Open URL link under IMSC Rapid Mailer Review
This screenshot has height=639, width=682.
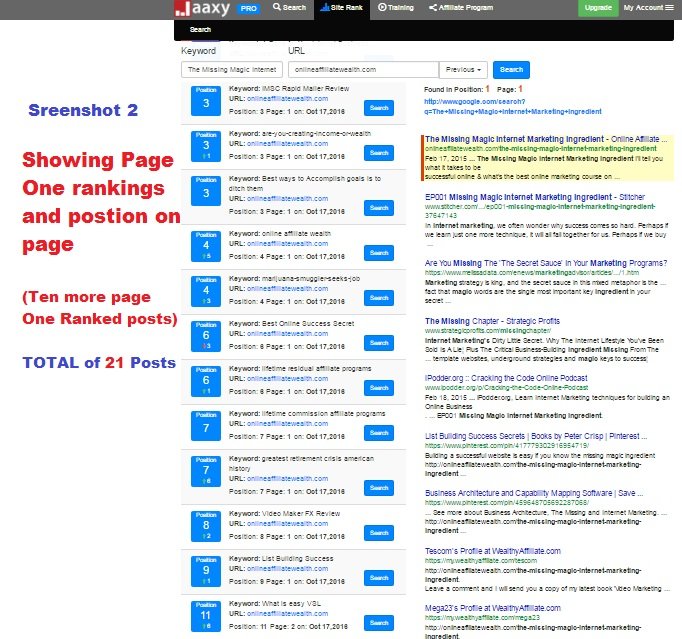click(x=288, y=99)
